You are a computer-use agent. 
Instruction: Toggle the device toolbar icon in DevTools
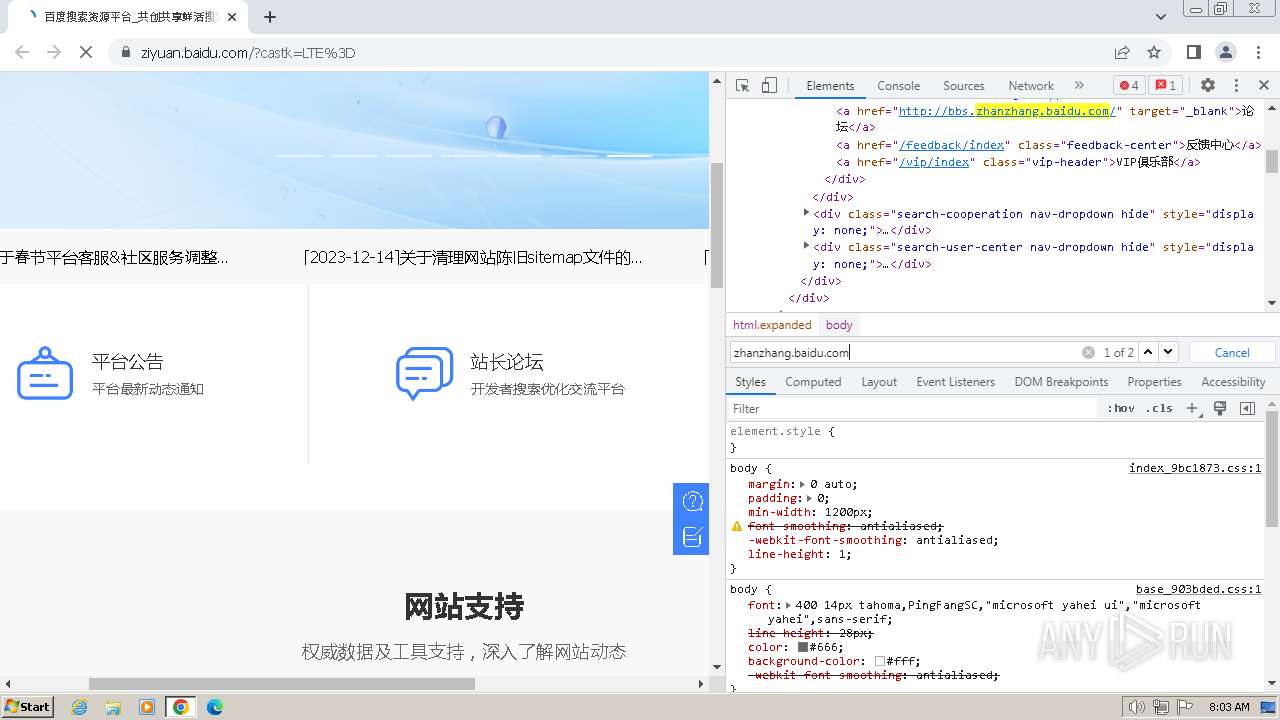tap(768, 85)
